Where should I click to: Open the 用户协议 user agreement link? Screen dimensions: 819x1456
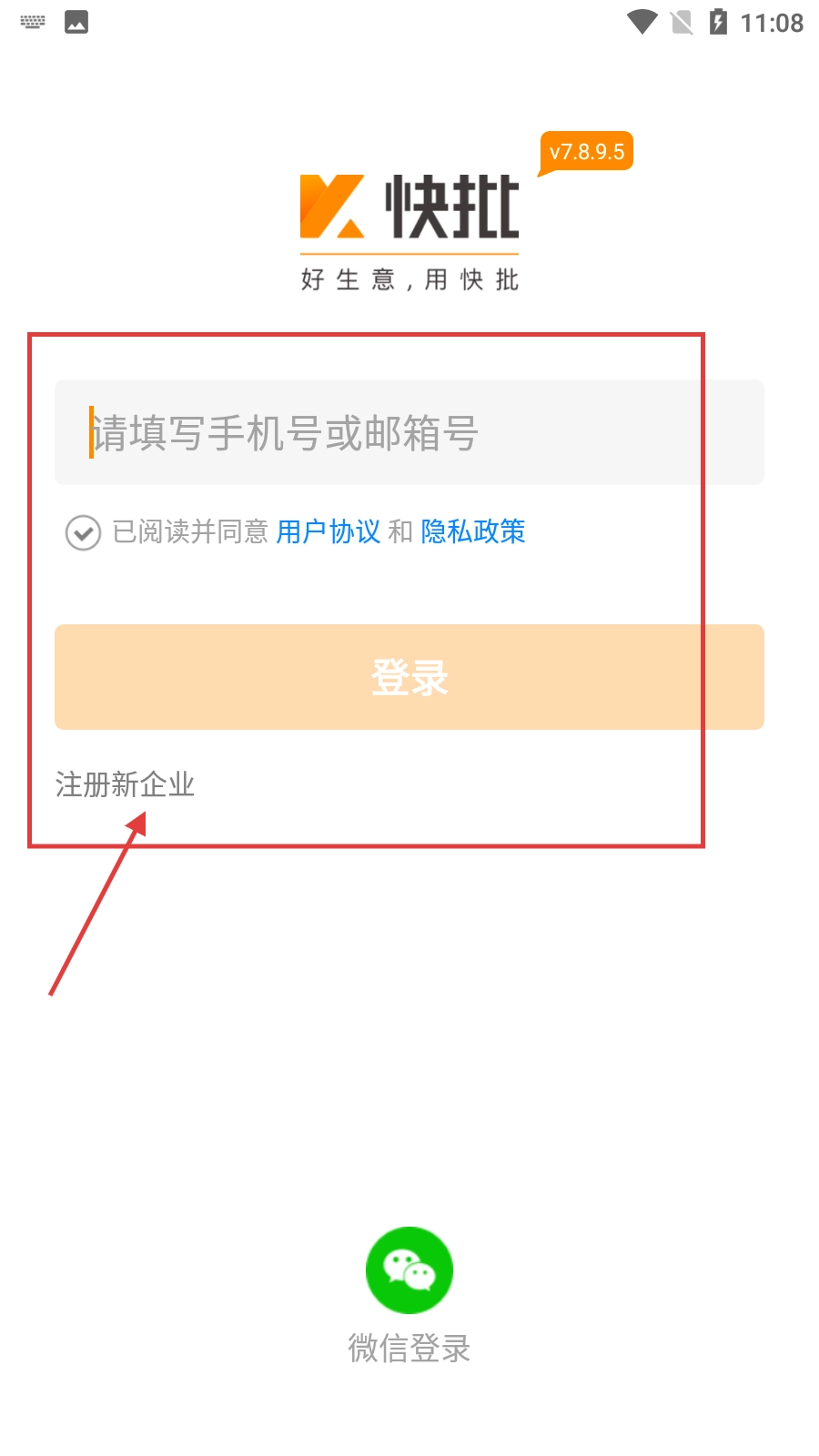329,531
